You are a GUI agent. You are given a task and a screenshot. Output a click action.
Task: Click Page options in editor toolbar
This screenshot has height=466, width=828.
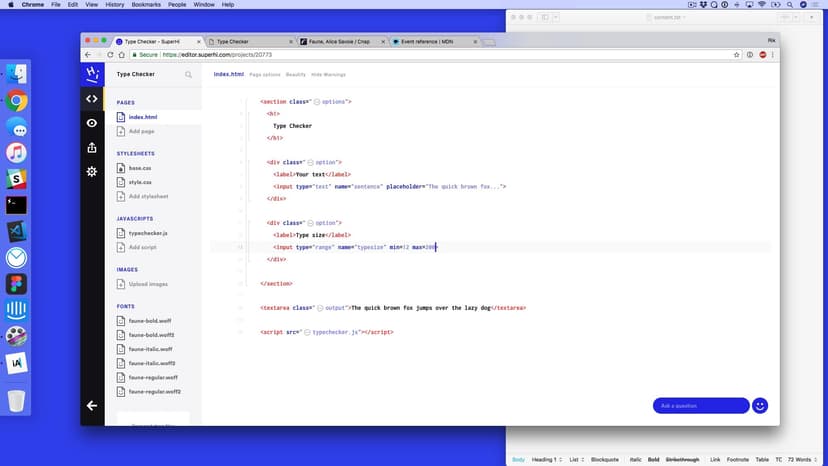pyautogui.click(x=264, y=74)
